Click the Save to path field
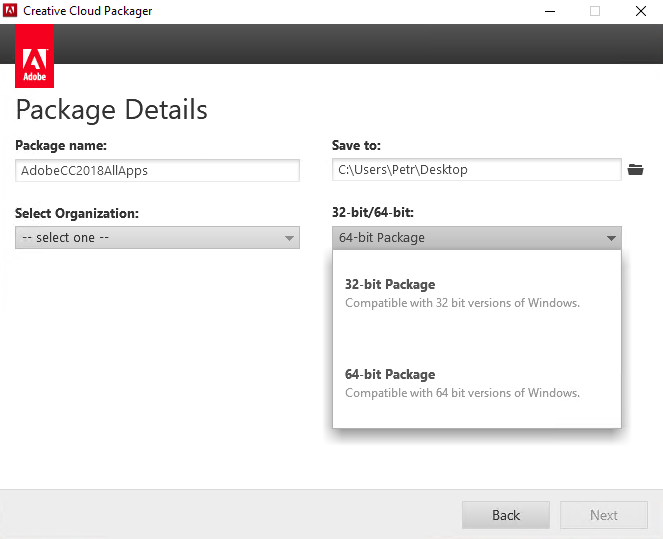The width and height of the screenshot is (663, 539). 477,170
